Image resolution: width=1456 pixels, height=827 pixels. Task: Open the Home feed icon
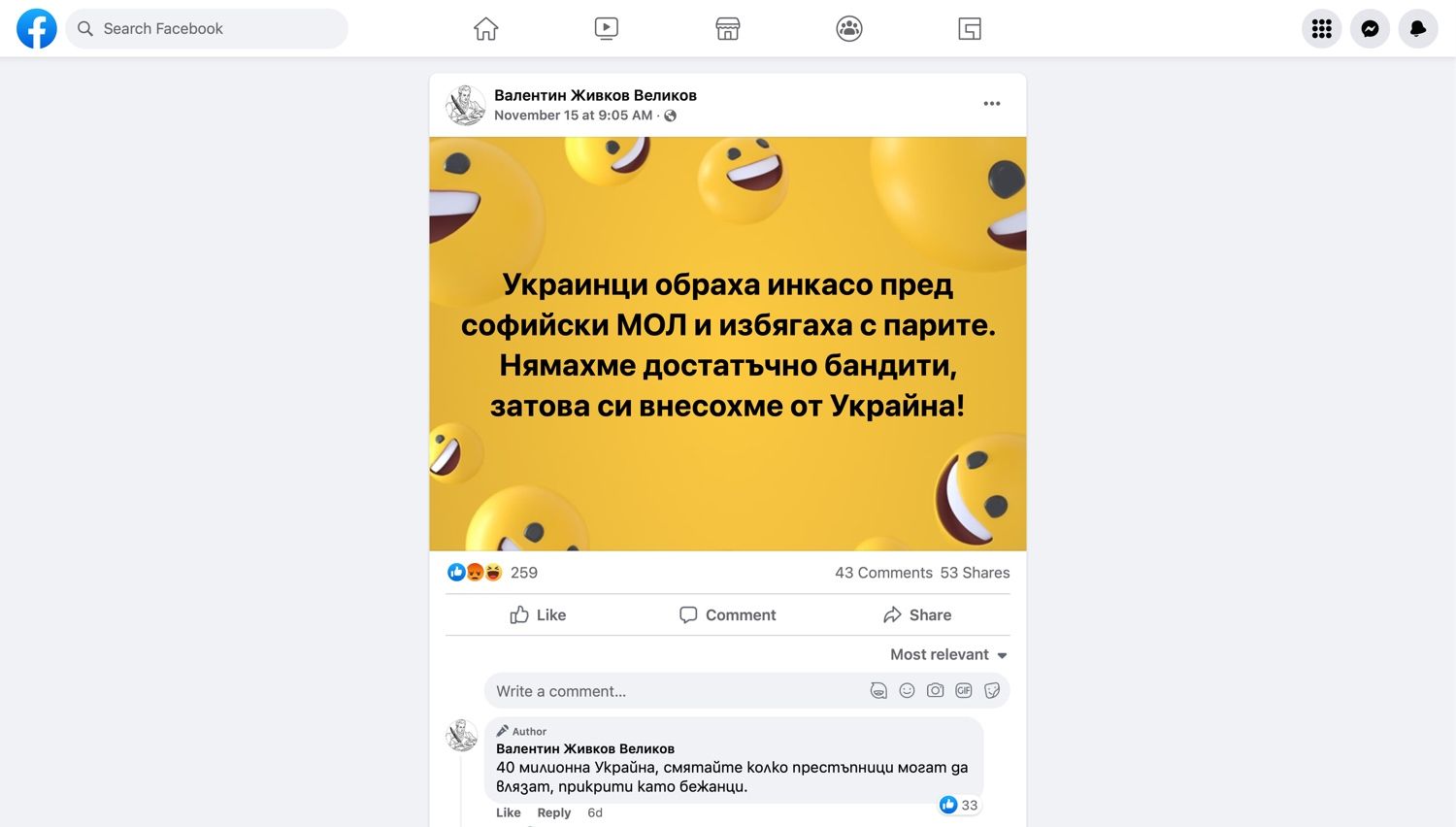[x=486, y=29]
